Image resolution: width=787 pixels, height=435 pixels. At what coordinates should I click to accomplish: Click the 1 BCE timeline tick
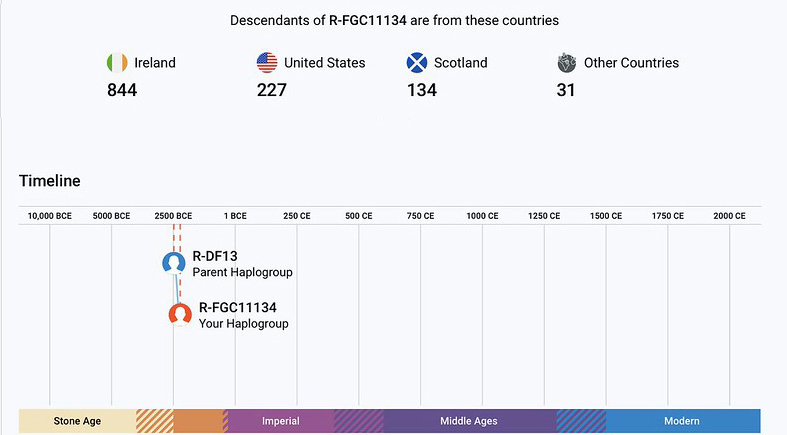tap(235, 216)
